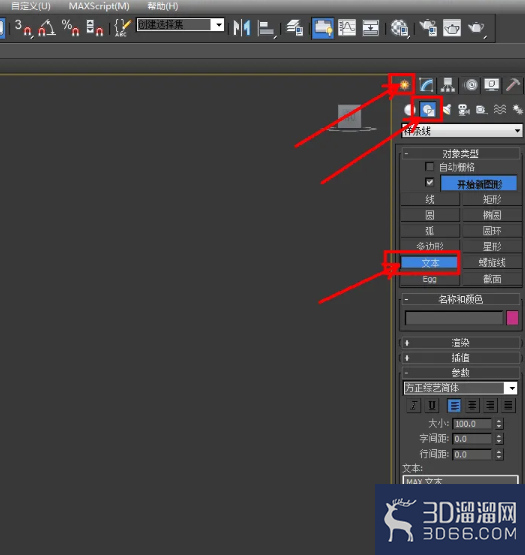
Task: Select the Cameras category icon
Action: point(463,110)
